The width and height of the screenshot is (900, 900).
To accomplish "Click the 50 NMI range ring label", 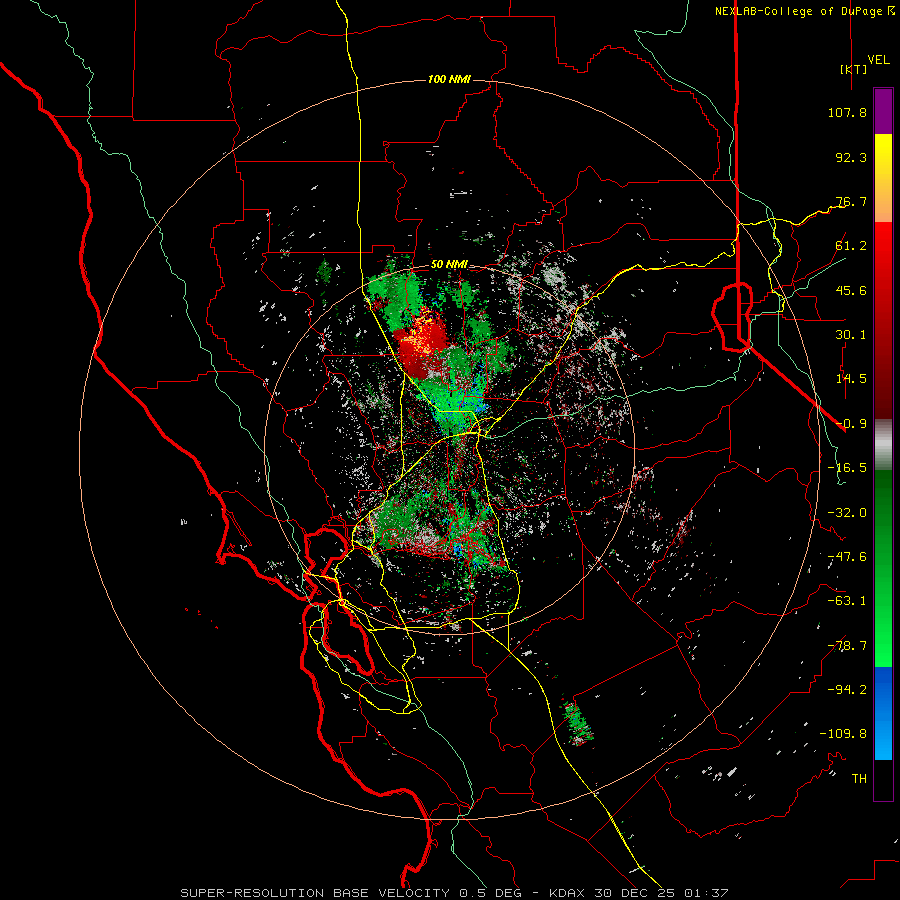I will 449,265.
